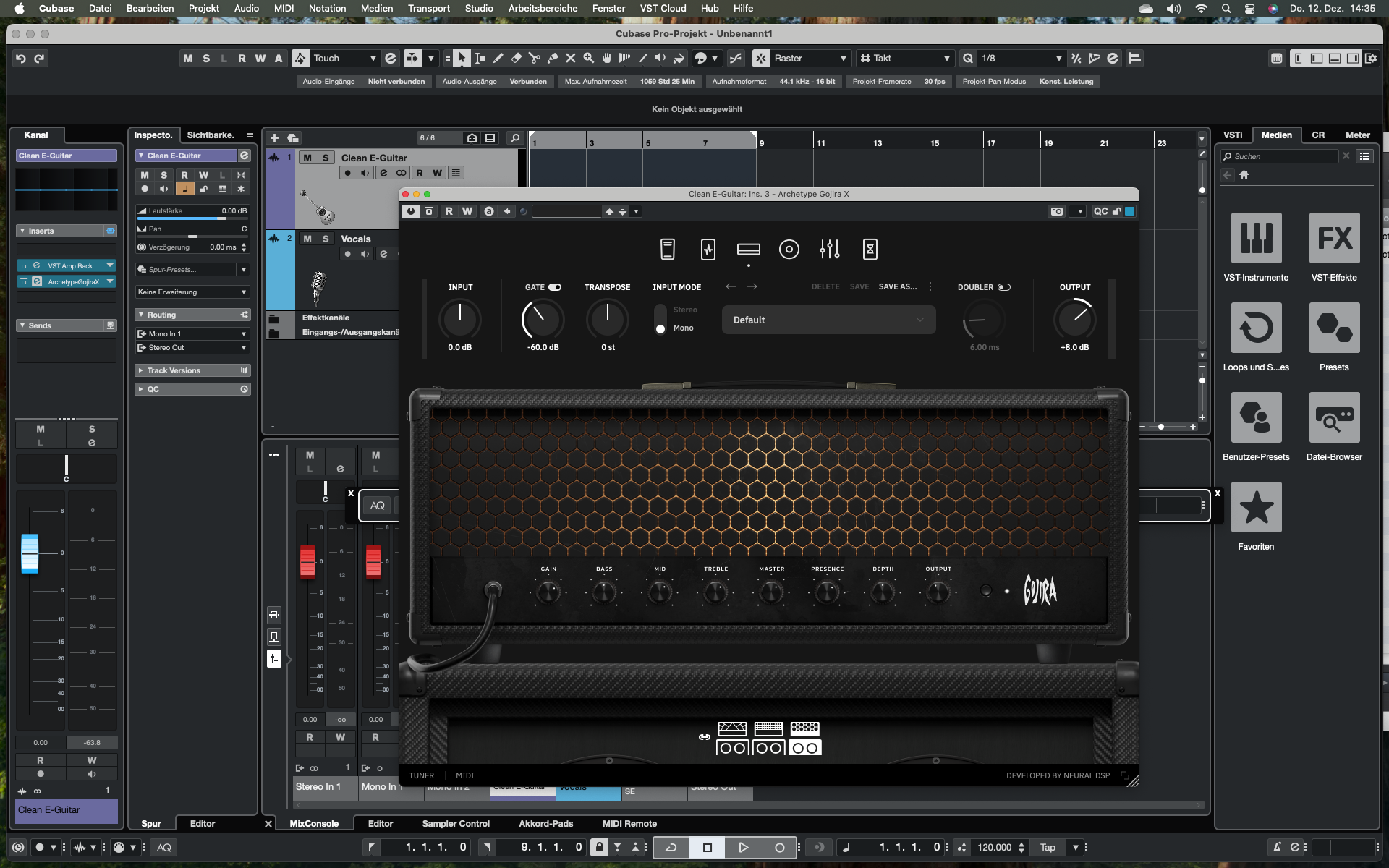Select Mono input mode
Screen dimensions: 1389x868
tap(683, 328)
